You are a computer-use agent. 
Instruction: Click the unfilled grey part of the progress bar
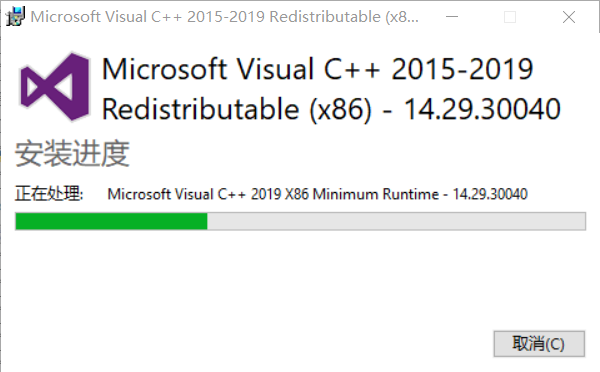pyautogui.click(x=396, y=221)
